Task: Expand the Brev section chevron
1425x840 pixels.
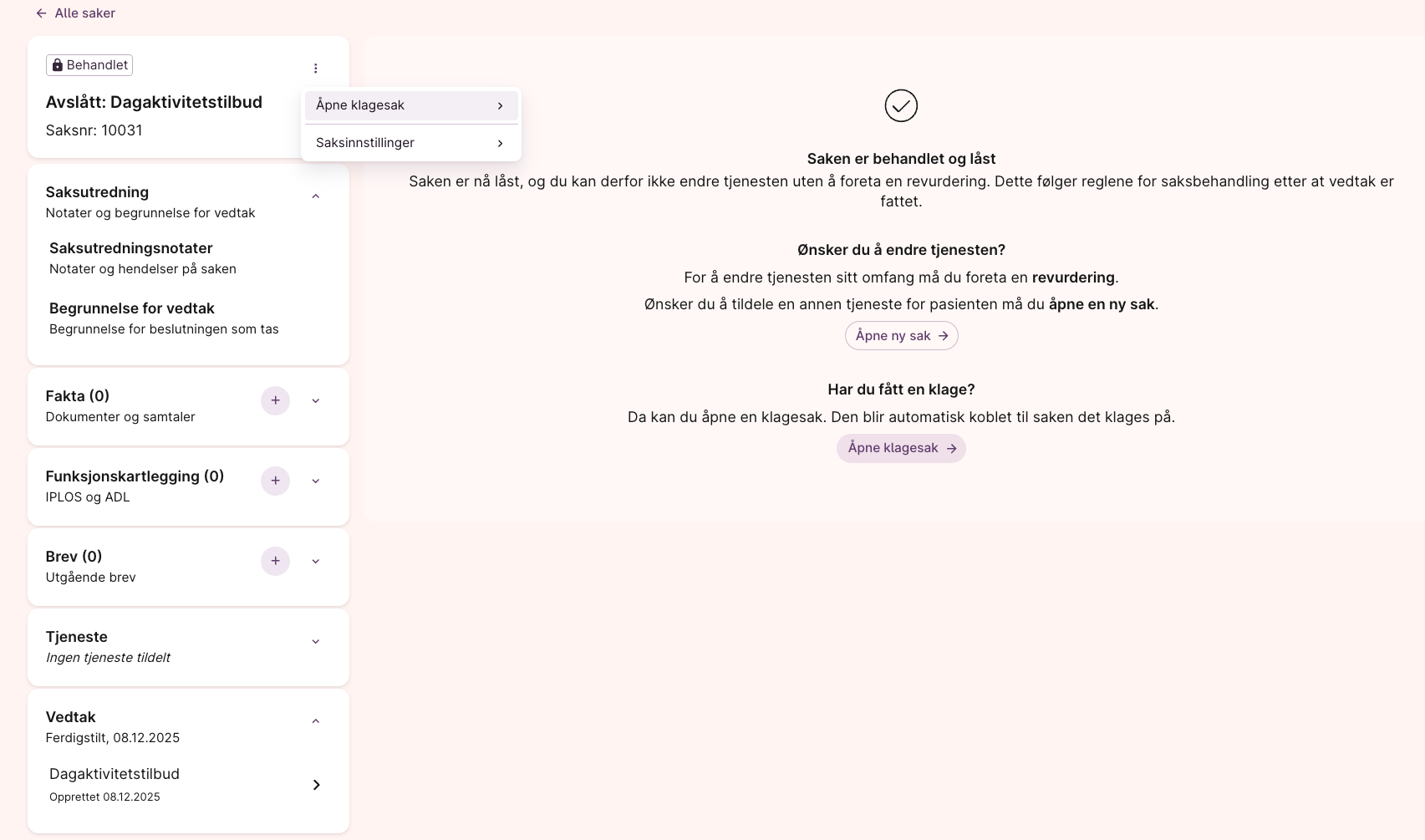Action: click(x=315, y=562)
